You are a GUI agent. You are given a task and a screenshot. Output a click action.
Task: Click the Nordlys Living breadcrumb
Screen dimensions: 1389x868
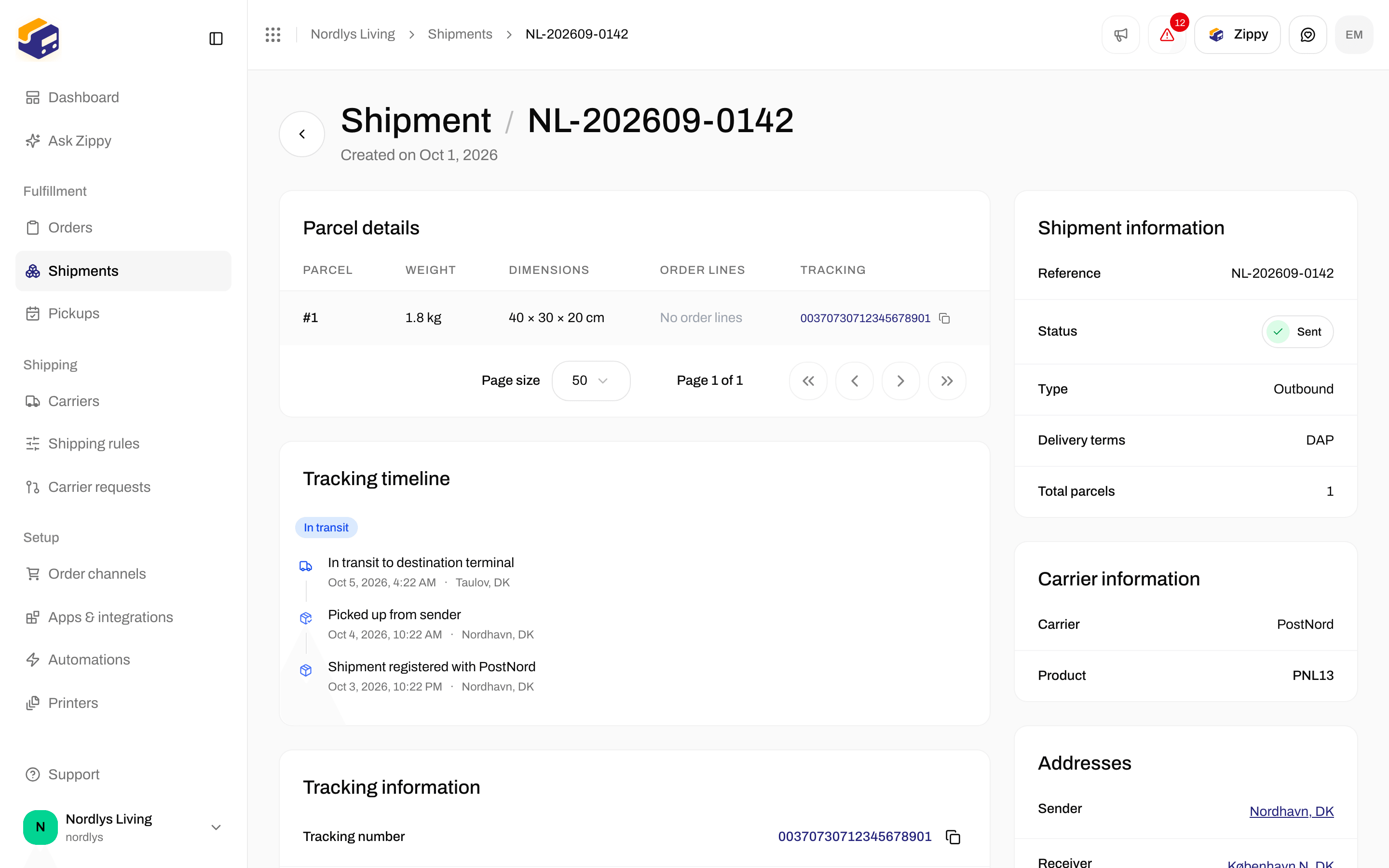pos(353,34)
